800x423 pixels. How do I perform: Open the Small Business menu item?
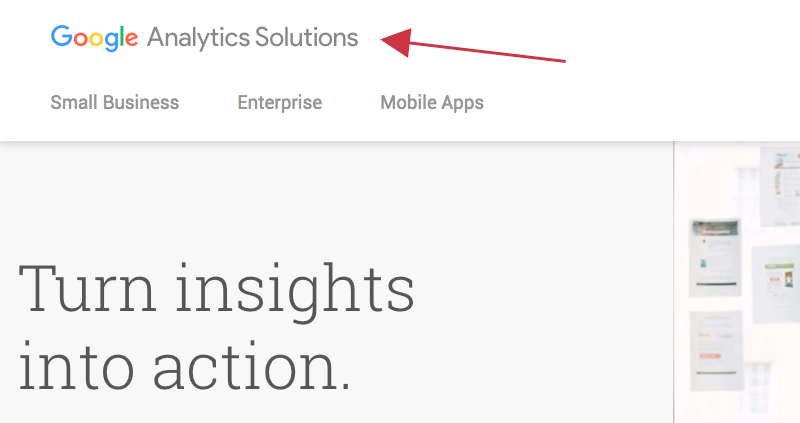[x=115, y=102]
